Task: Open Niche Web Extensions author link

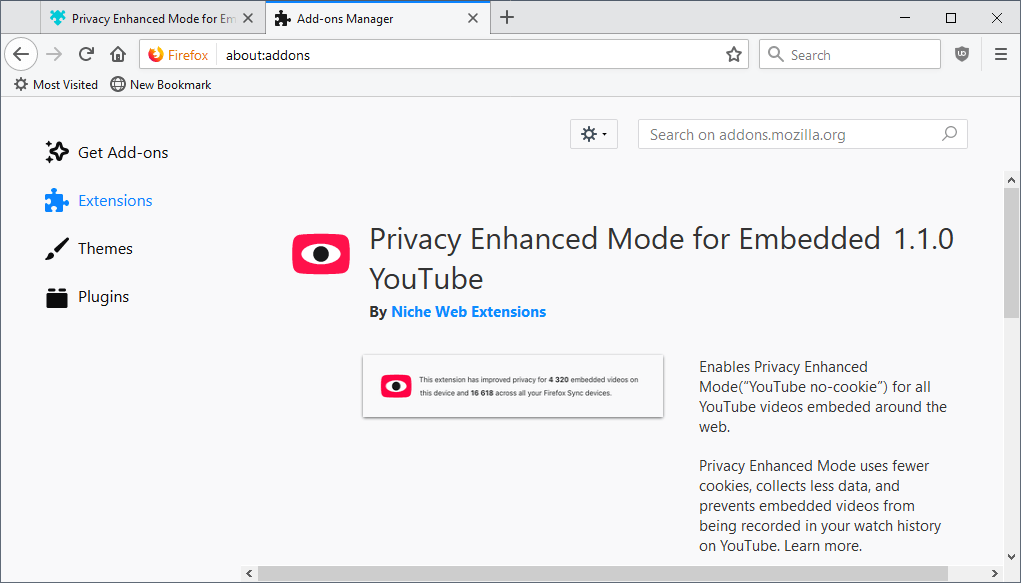Action: (x=468, y=312)
